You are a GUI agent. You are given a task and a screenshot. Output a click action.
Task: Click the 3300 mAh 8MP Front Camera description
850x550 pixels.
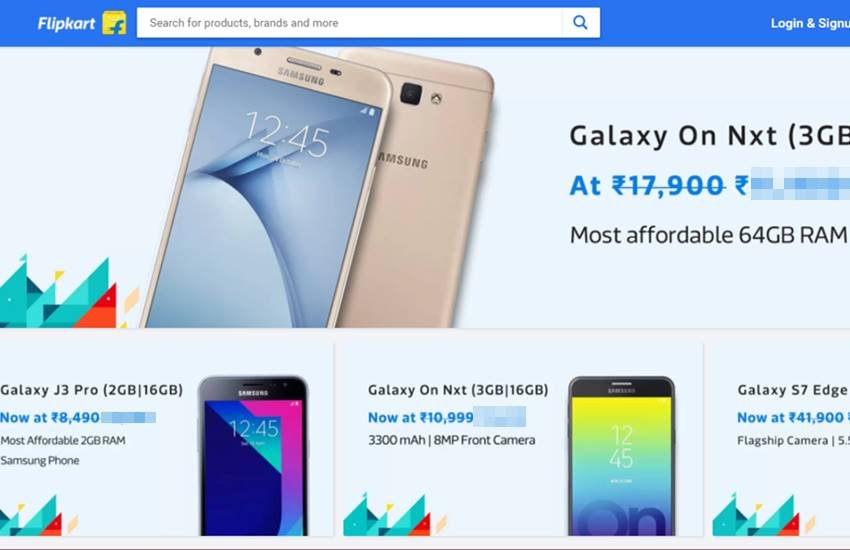pos(452,440)
